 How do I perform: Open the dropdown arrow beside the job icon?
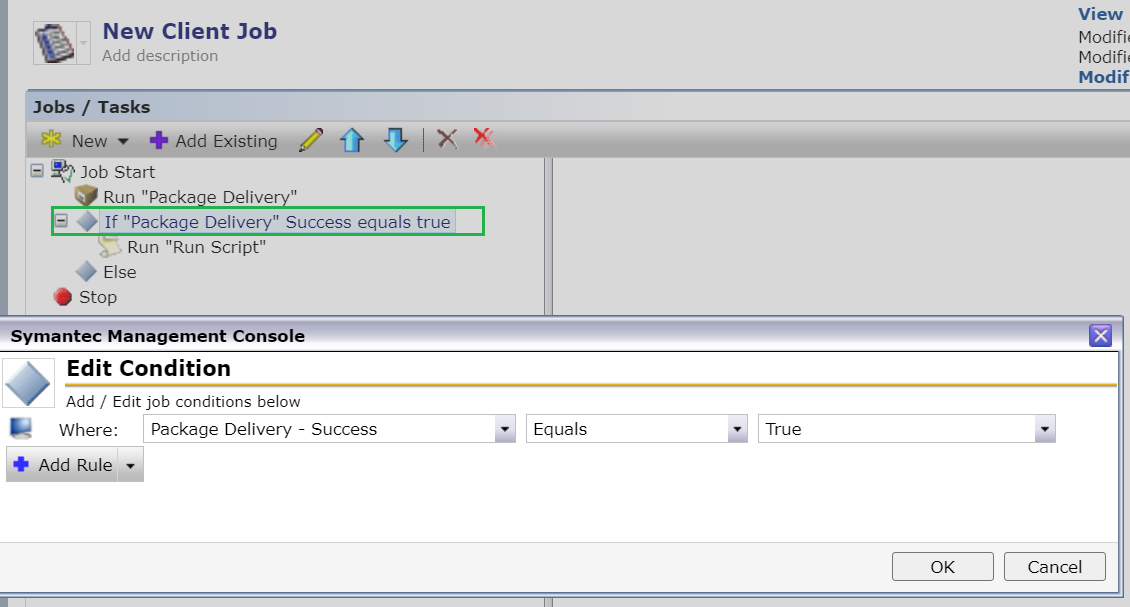point(84,43)
